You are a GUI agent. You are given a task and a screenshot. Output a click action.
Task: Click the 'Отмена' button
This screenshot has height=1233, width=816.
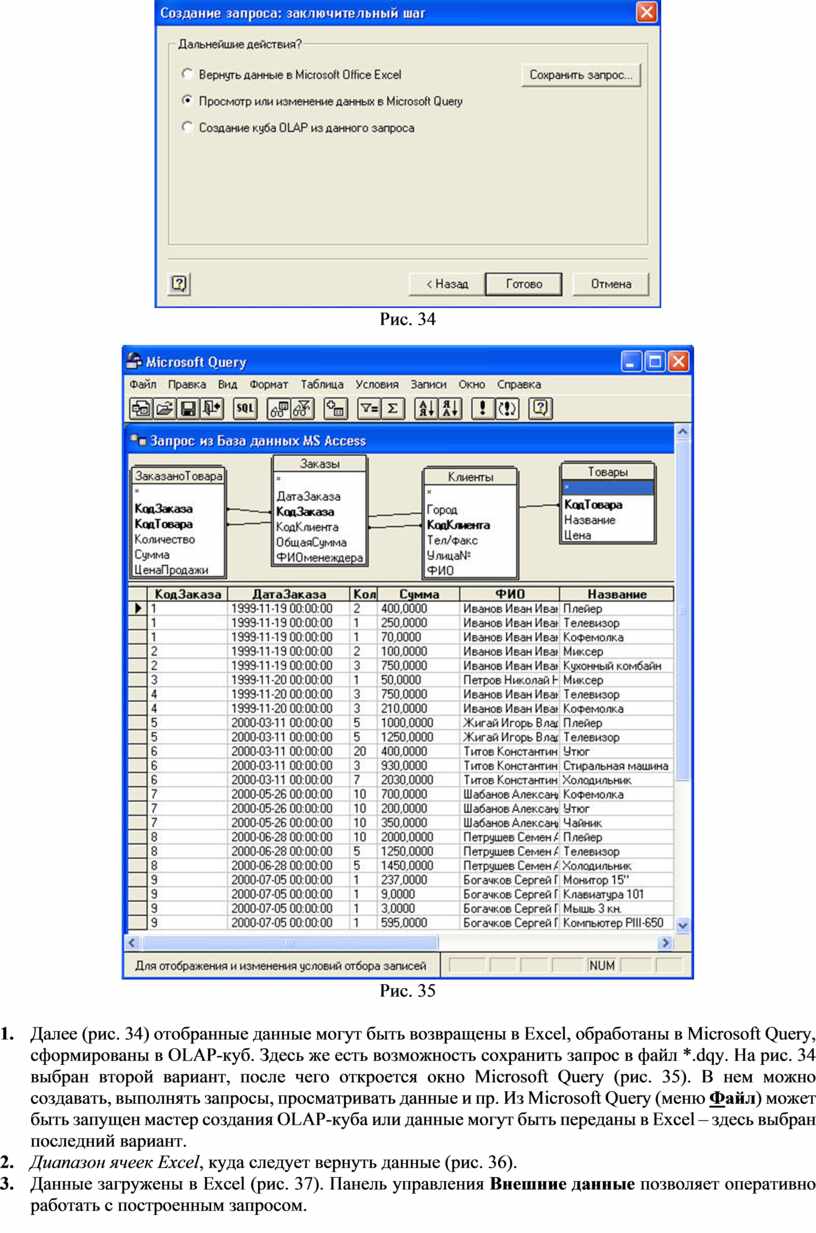click(610, 284)
